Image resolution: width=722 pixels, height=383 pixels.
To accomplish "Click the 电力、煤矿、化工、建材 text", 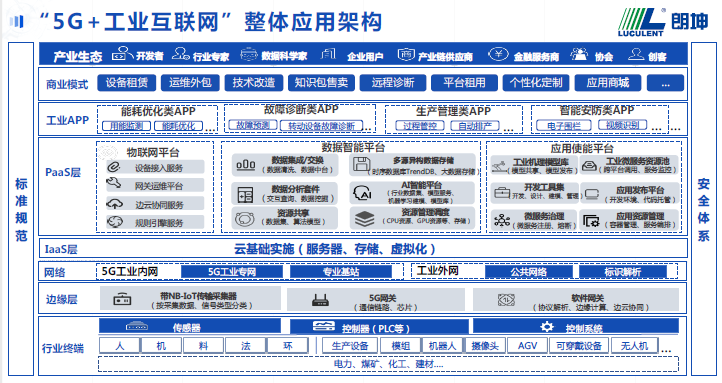I will 388,364.
